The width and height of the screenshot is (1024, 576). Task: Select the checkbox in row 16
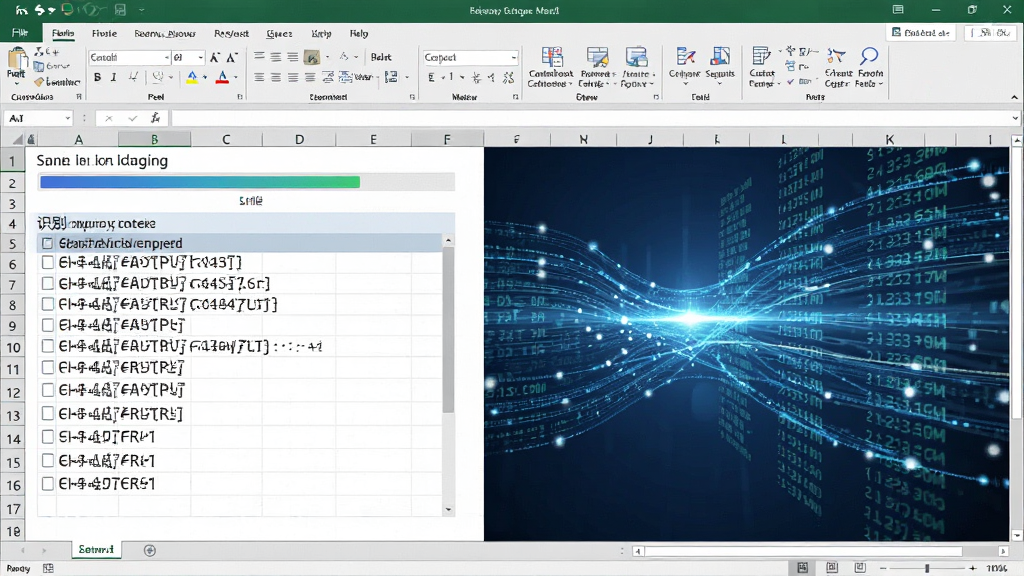pyautogui.click(x=47, y=483)
